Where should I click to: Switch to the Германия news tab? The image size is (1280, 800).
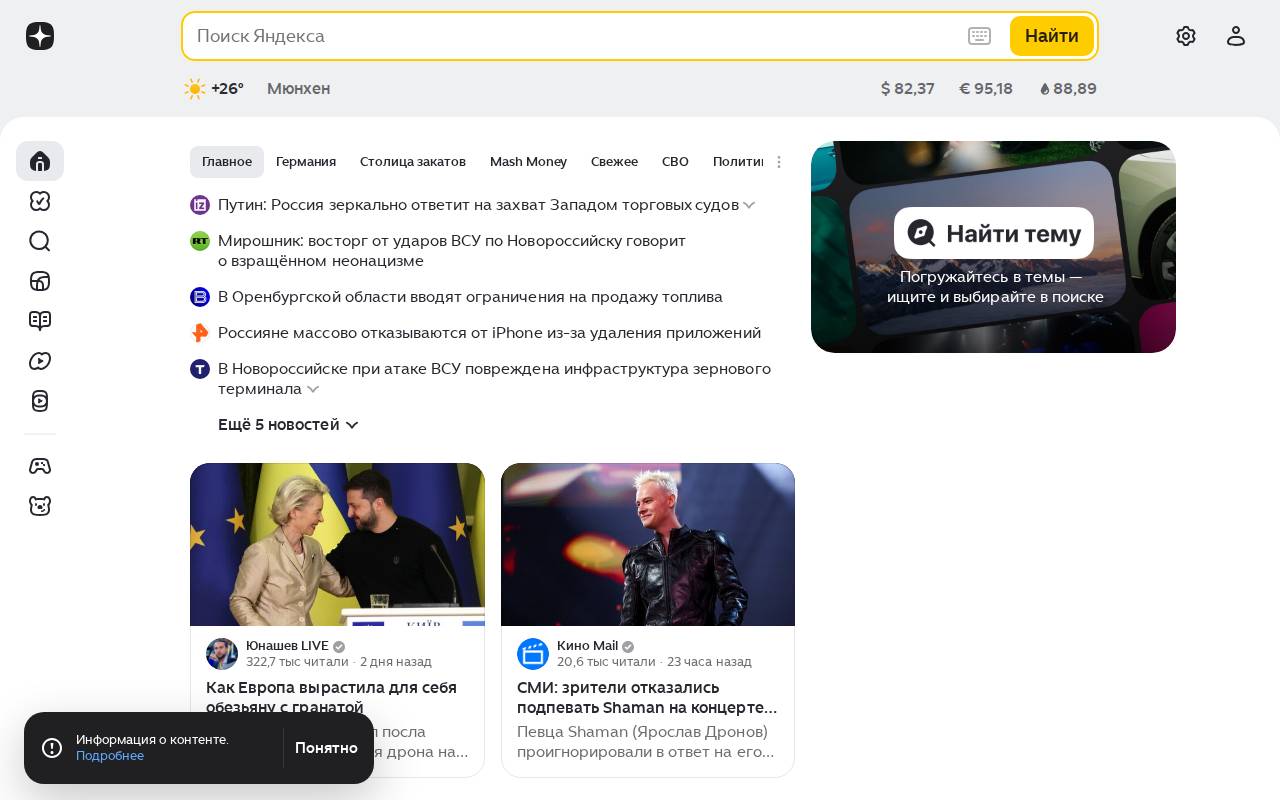click(306, 162)
